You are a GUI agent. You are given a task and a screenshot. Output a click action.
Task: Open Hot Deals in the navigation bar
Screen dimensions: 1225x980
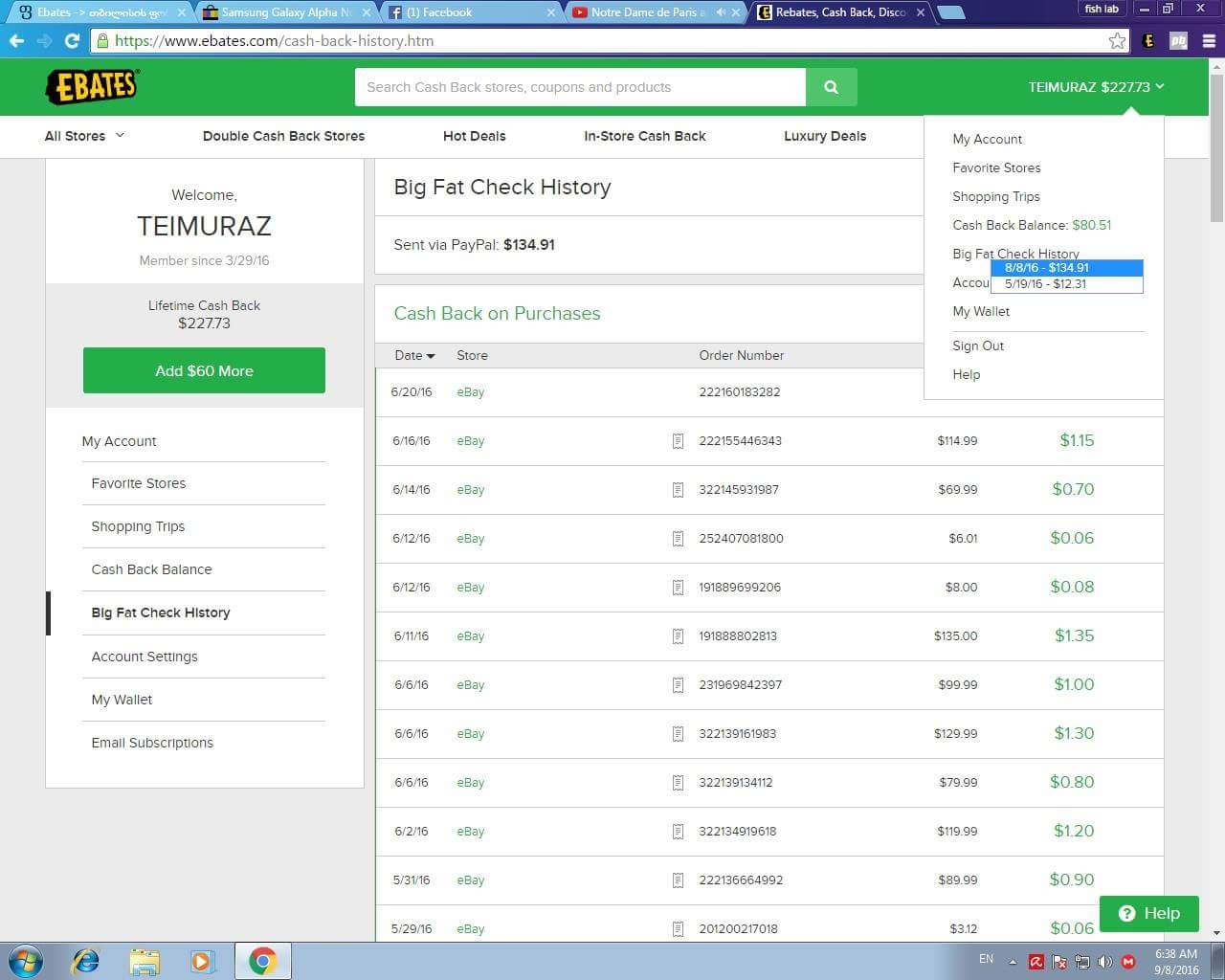point(474,136)
